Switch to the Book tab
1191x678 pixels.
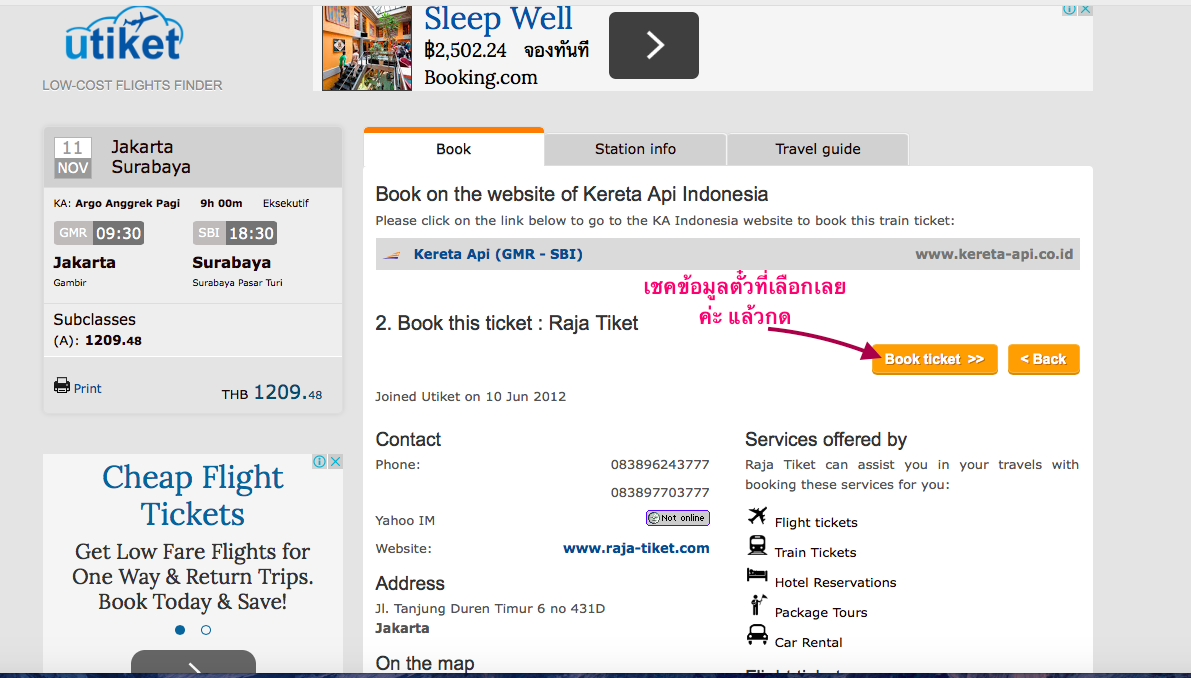coord(453,148)
